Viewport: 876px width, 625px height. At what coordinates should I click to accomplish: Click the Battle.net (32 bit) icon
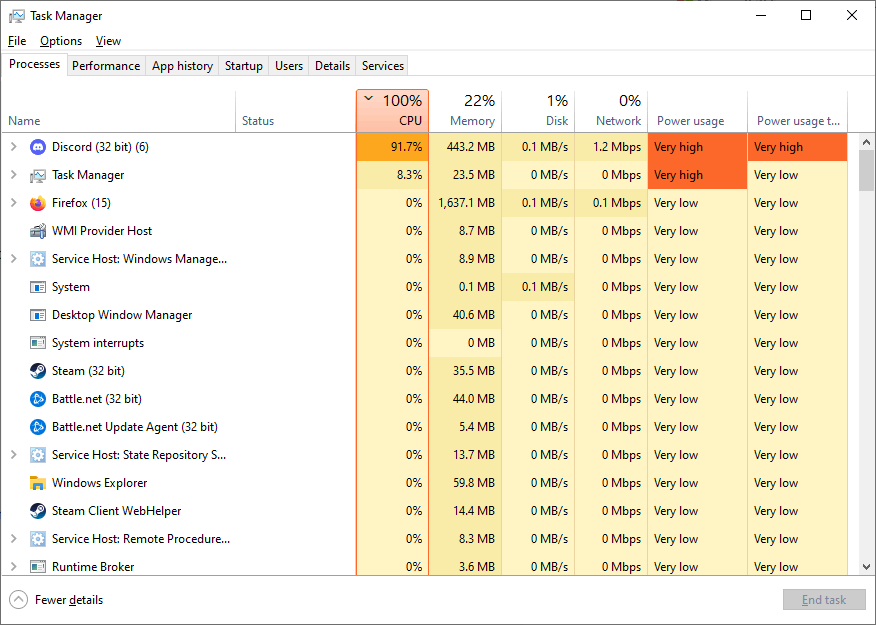click(37, 399)
